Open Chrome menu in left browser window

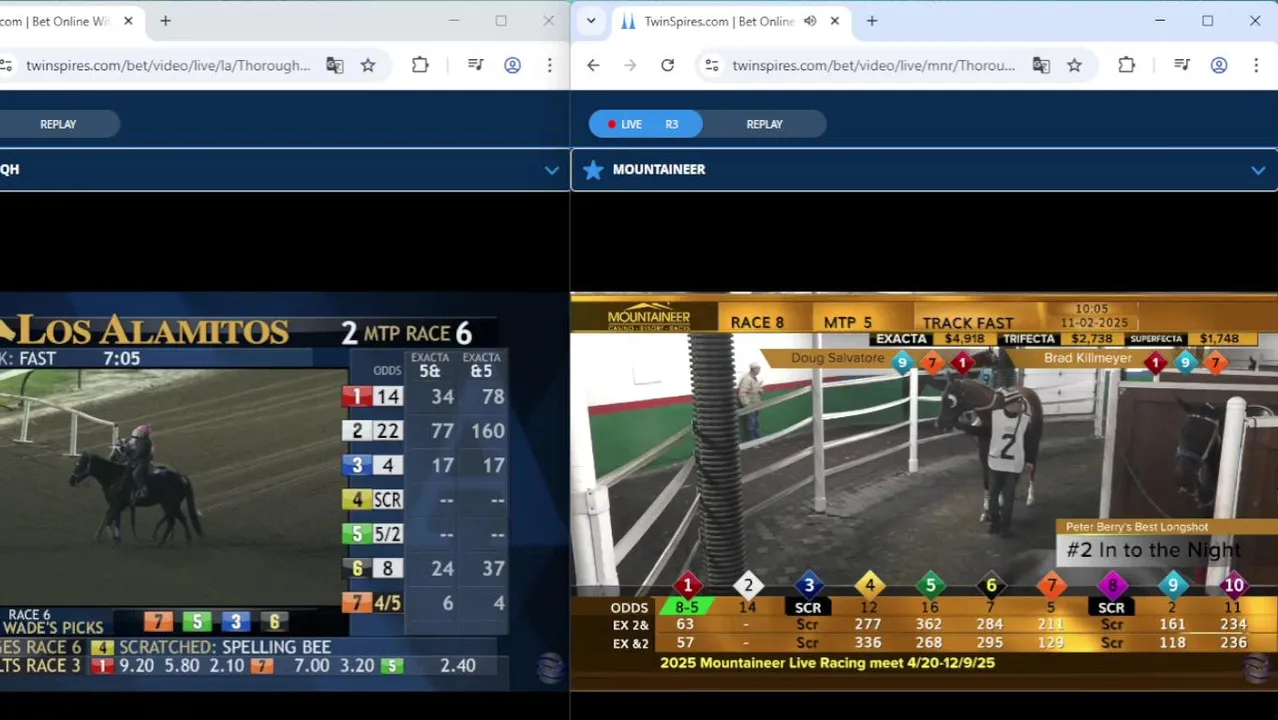[x=549, y=65]
